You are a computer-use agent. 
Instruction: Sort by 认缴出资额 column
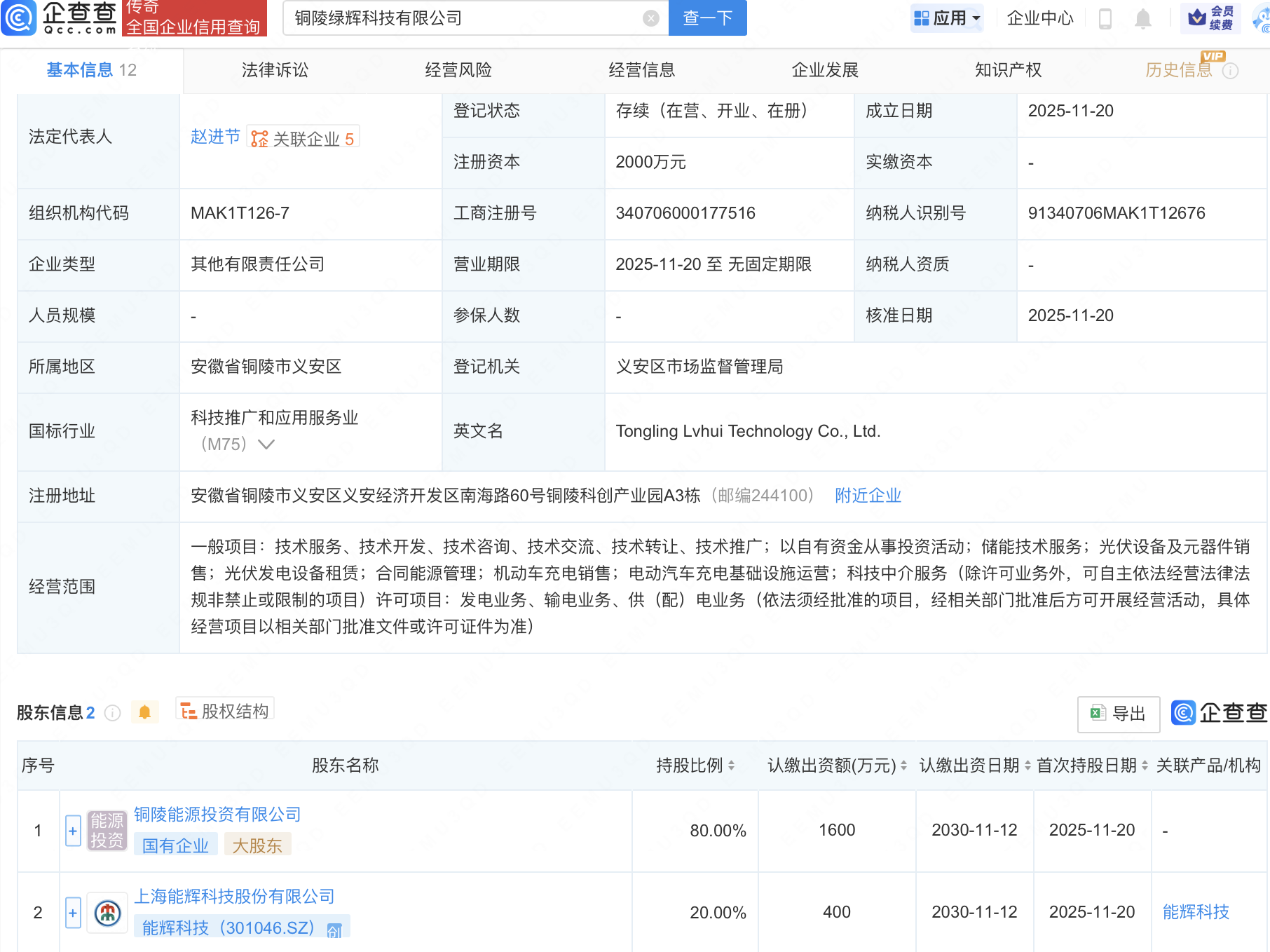[903, 766]
